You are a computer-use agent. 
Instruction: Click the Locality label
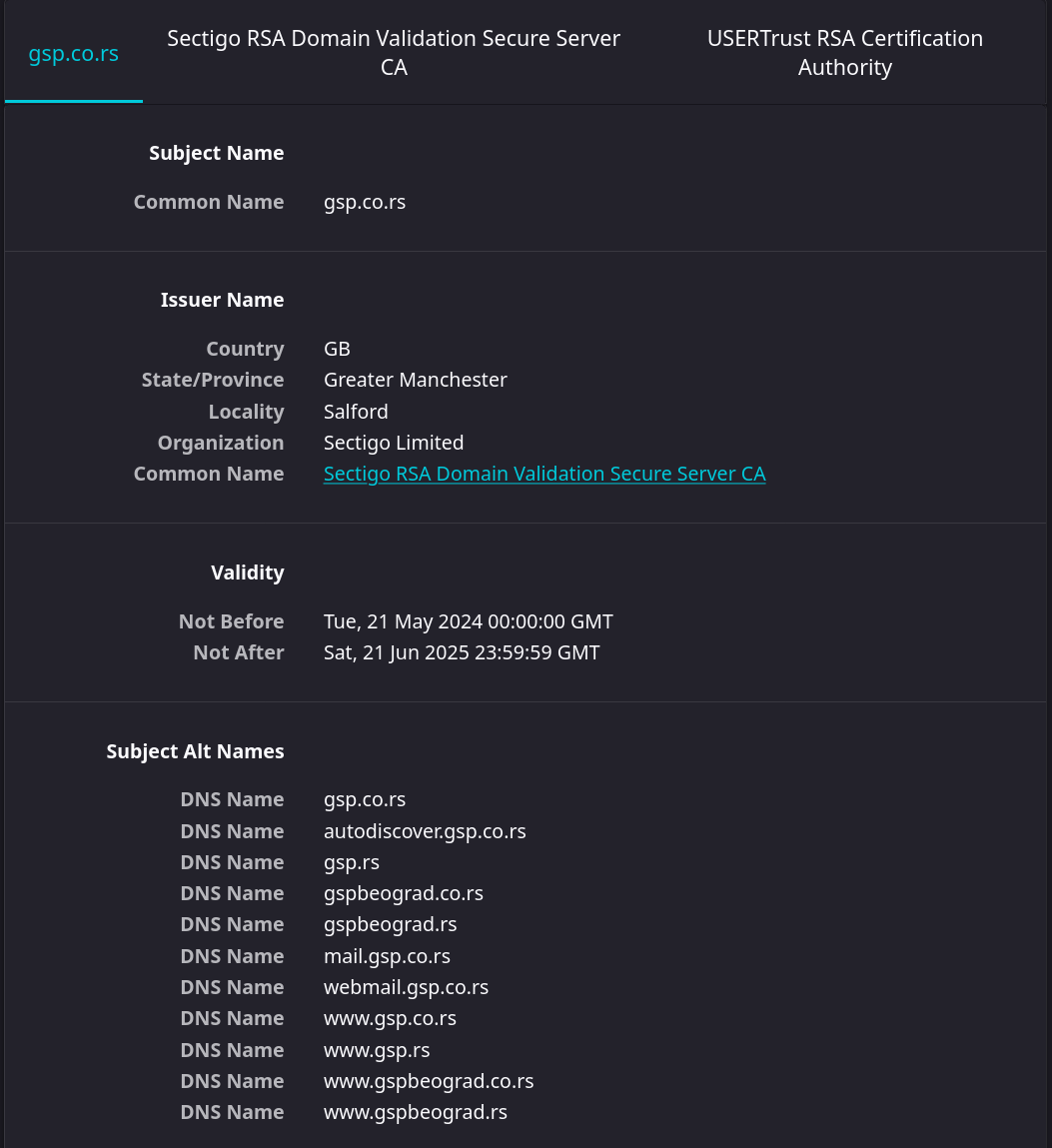[x=246, y=413]
